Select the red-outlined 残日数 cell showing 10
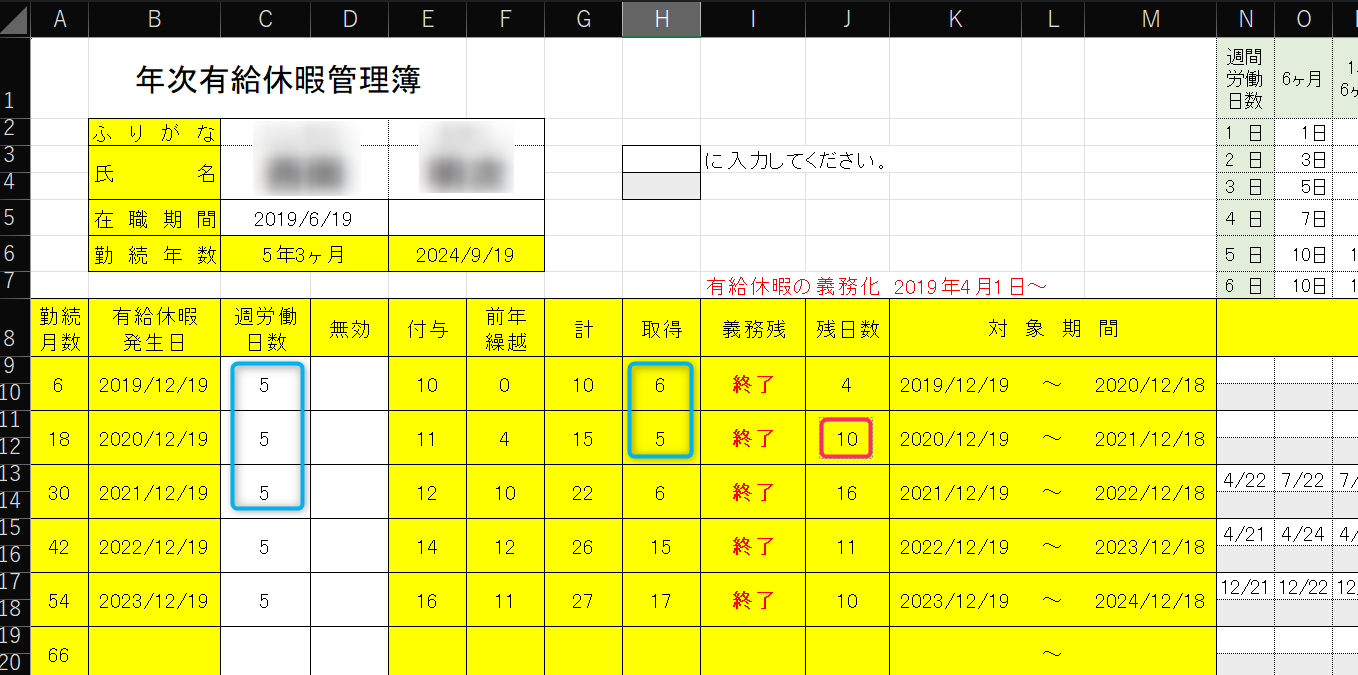 (847, 439)
